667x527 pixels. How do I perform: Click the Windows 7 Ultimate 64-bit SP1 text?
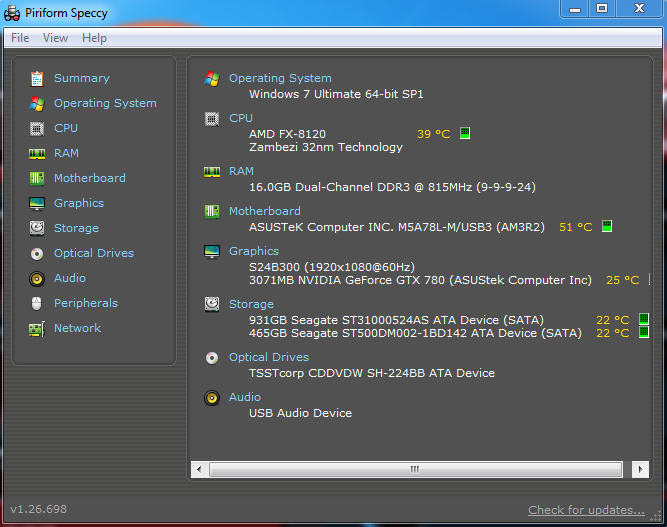(336, 94)
